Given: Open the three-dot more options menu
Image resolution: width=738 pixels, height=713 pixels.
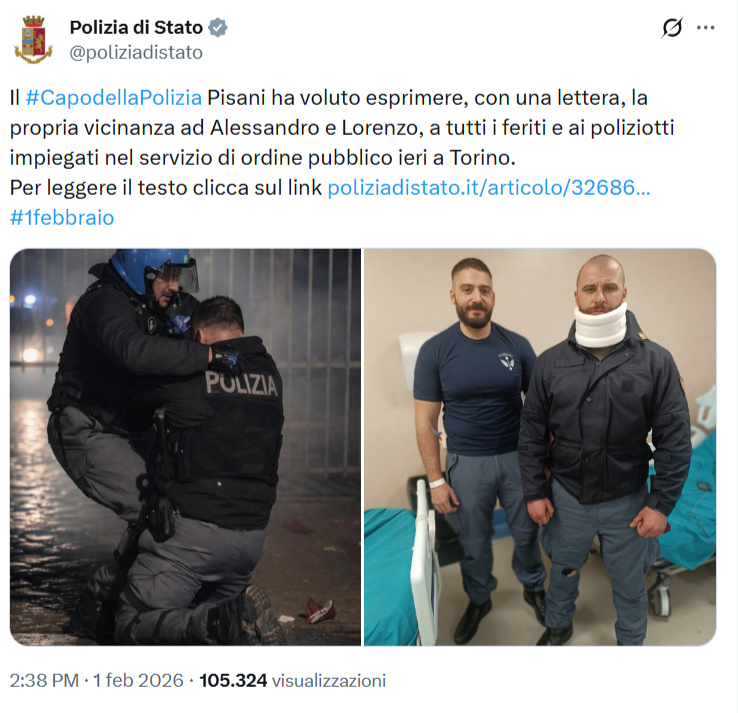Looking at the screenshot, I should [x=706, y=28].
